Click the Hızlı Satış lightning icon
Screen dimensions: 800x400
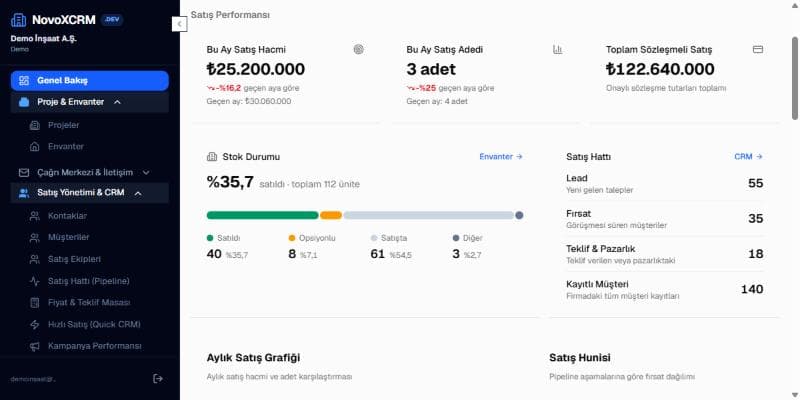pos(35,324)
